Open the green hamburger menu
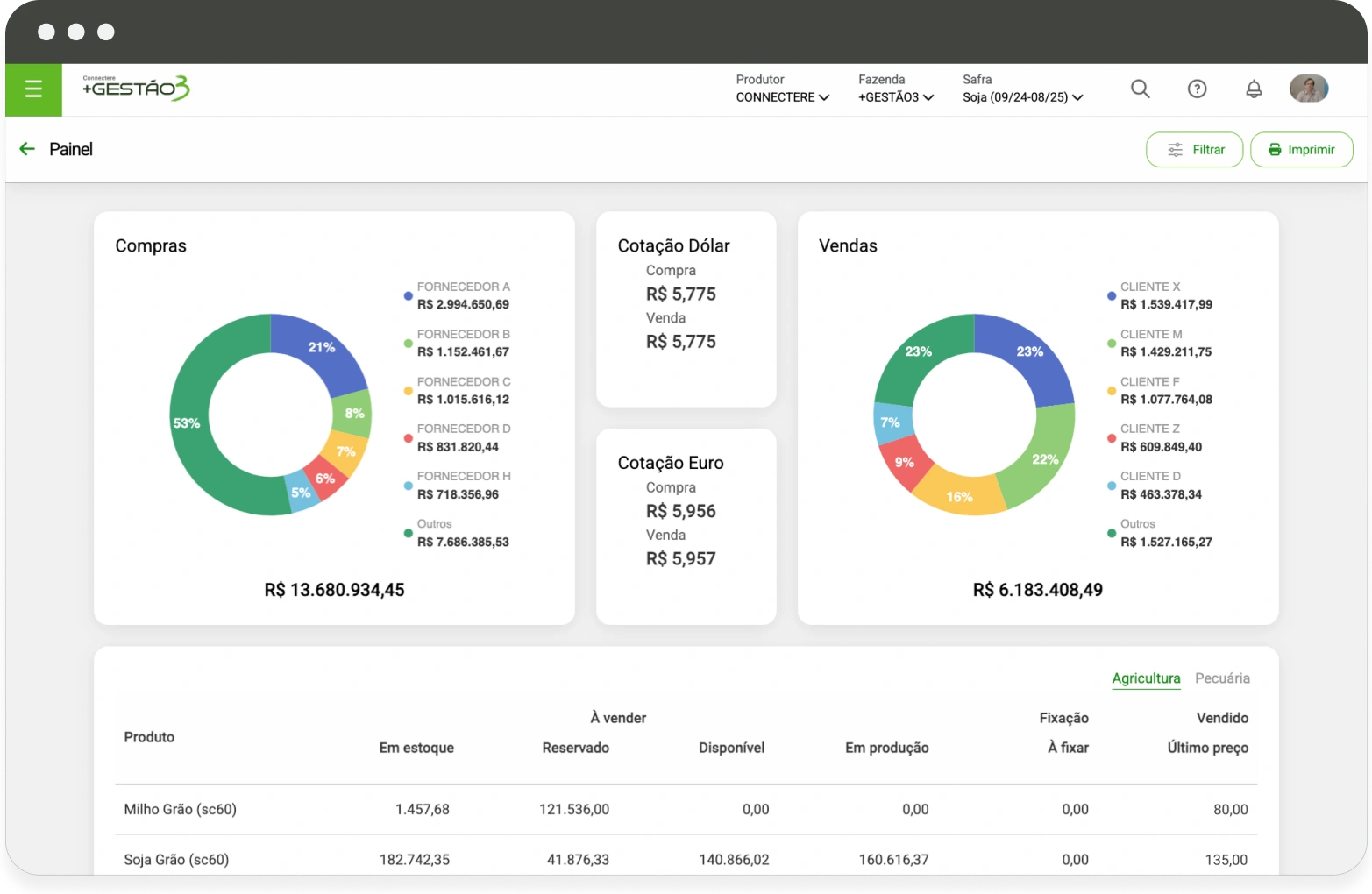 point(33,89)
